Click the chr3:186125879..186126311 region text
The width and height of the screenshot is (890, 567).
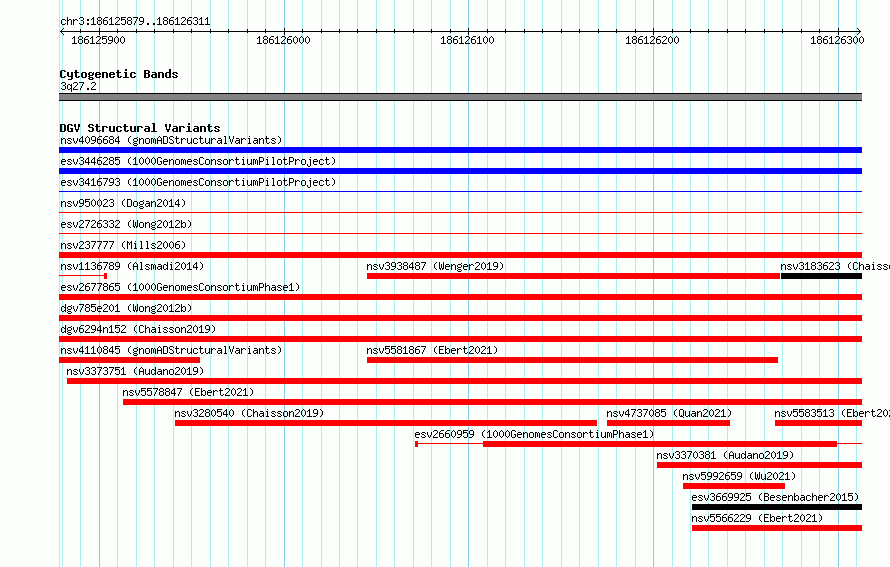135,22
